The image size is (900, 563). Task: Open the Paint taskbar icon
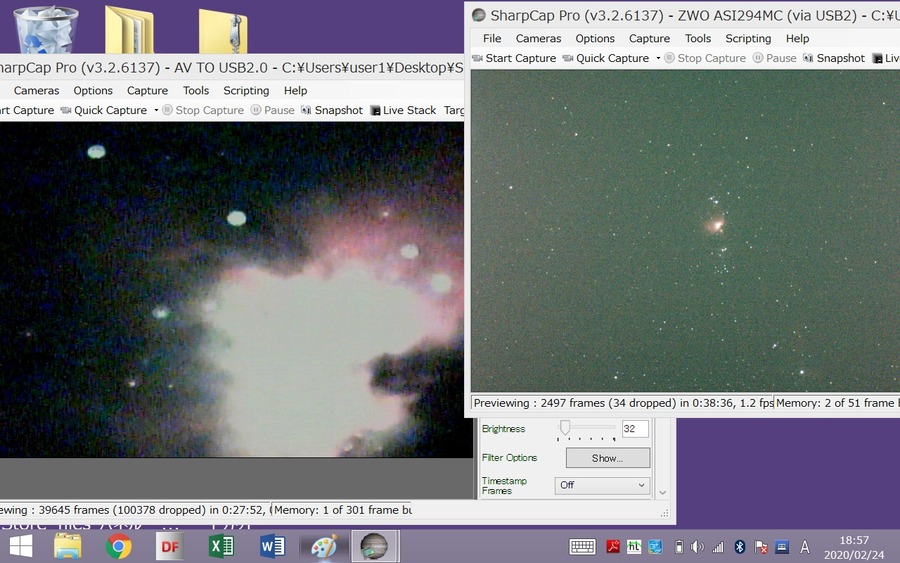coord(324,546)
